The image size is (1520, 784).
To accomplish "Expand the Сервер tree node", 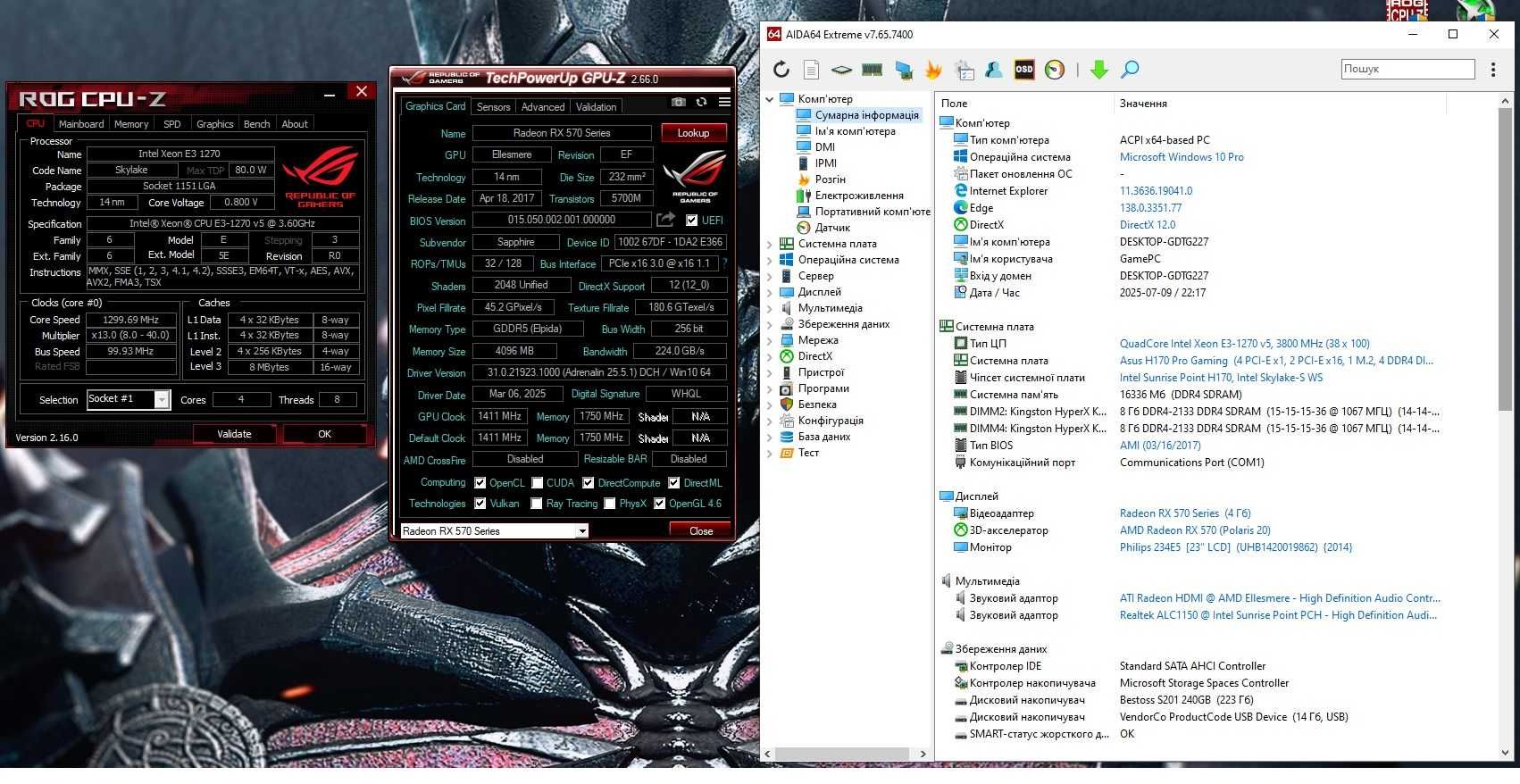I will click(x=770, y=276).
